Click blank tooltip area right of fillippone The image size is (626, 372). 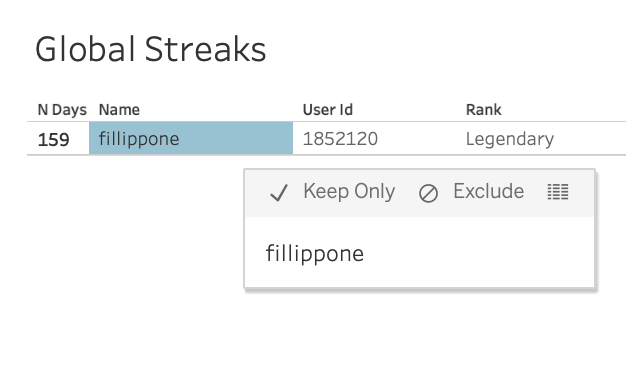click(x=479, y=252)
